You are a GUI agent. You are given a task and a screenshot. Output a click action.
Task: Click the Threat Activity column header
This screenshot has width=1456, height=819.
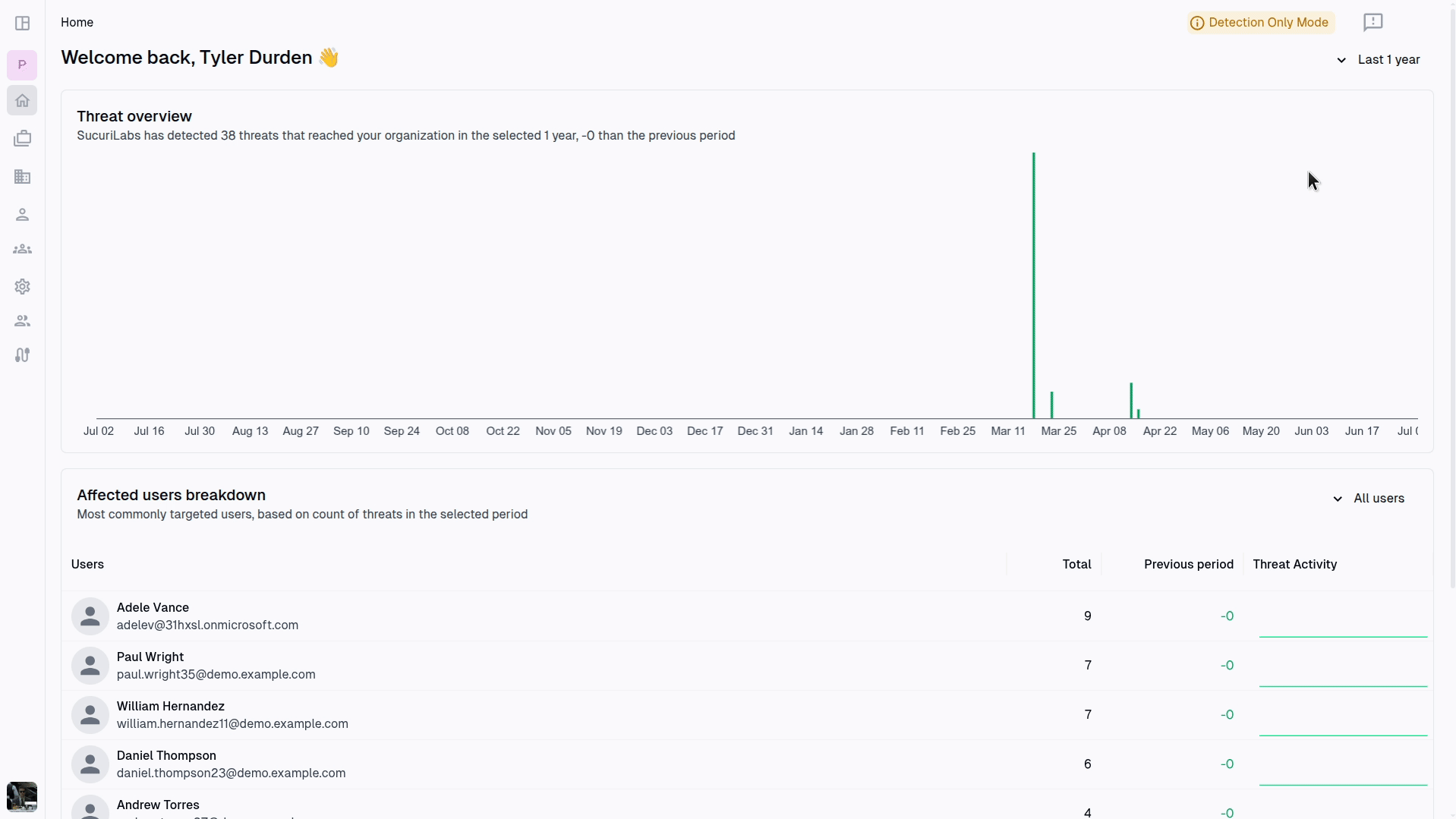pos(1294,564)
